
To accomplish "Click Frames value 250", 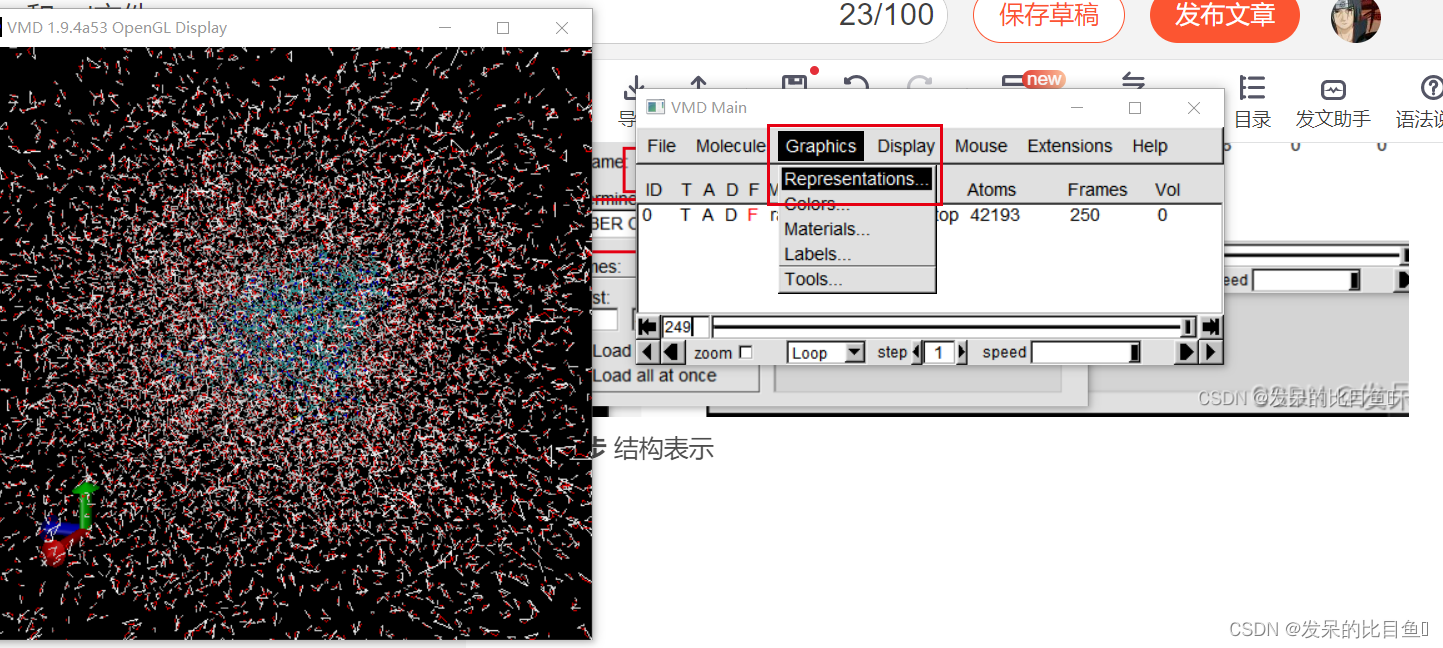I will click(x=1084, y=215).
